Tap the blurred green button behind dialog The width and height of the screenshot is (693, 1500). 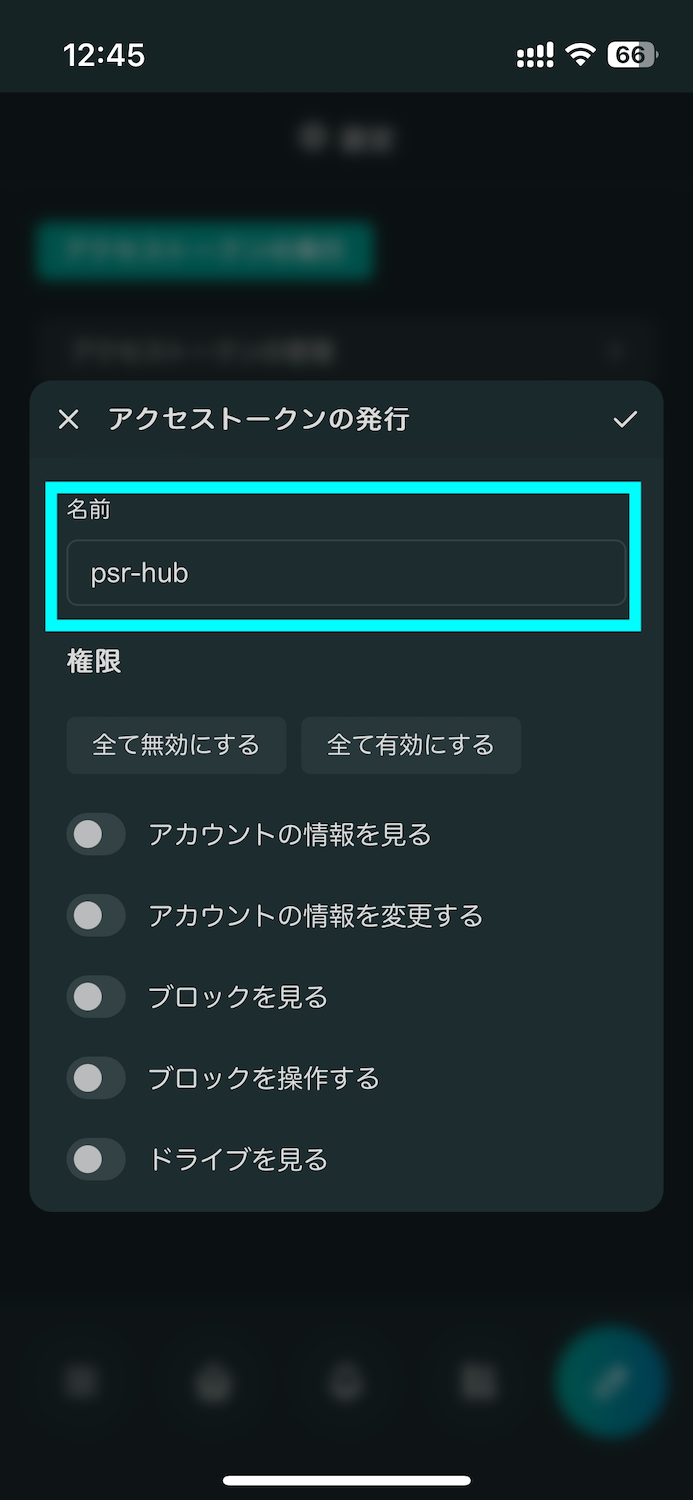pyautogui.click(x=205, y=250)
